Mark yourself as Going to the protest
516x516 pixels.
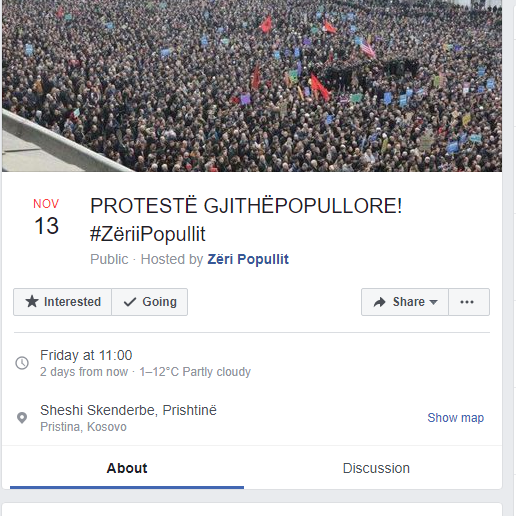[x=150, y=302]
